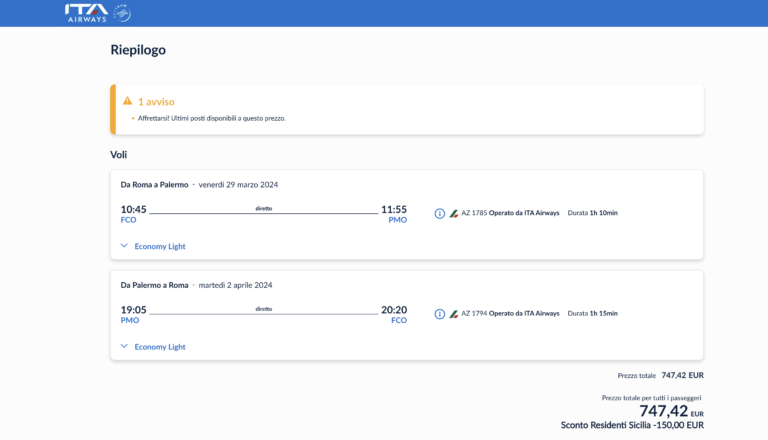Click arrival time 11:55
This screenshot has width=768, height=440.
(x=394, y=210)
